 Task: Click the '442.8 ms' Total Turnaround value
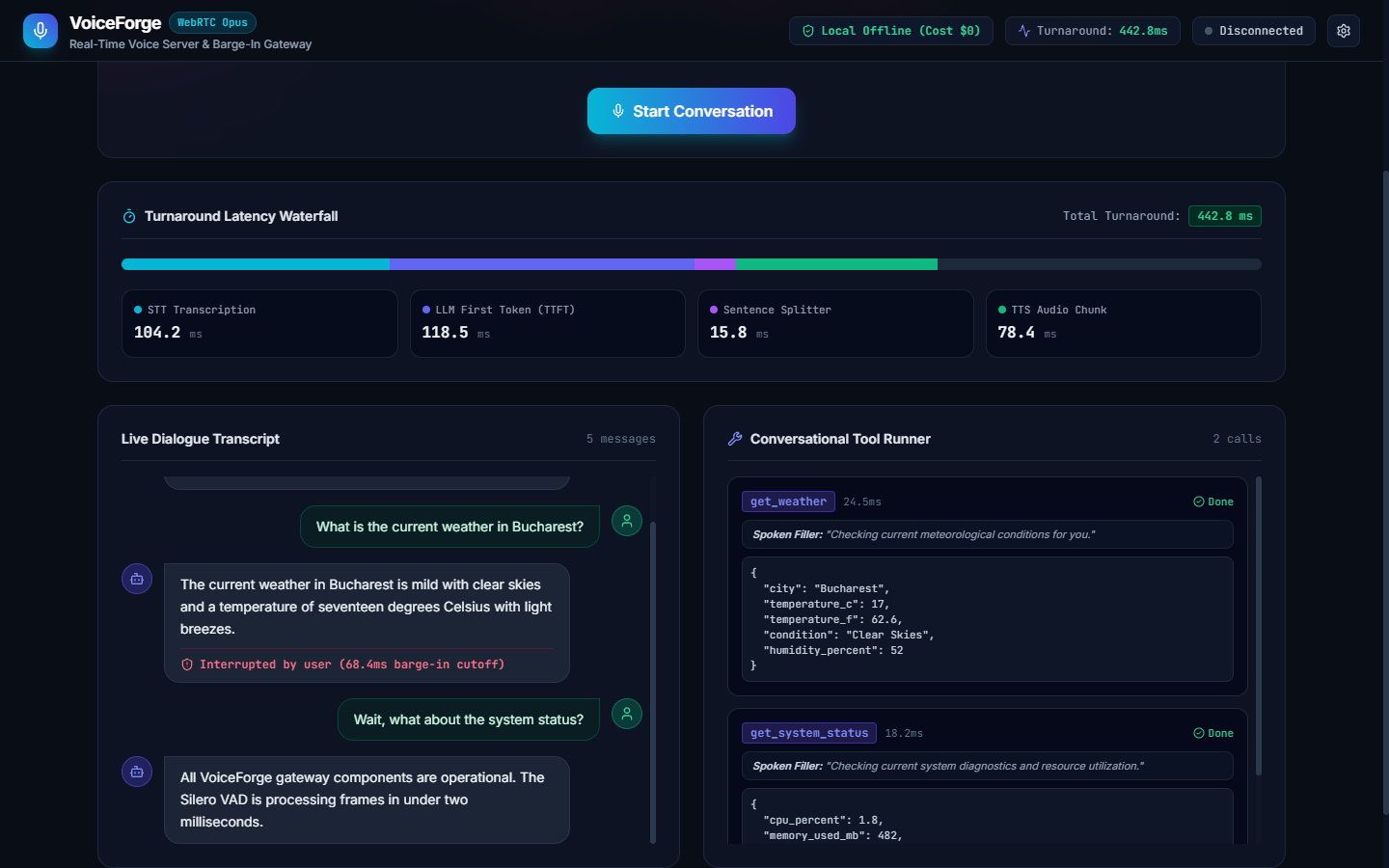[x=1225, y=216]
